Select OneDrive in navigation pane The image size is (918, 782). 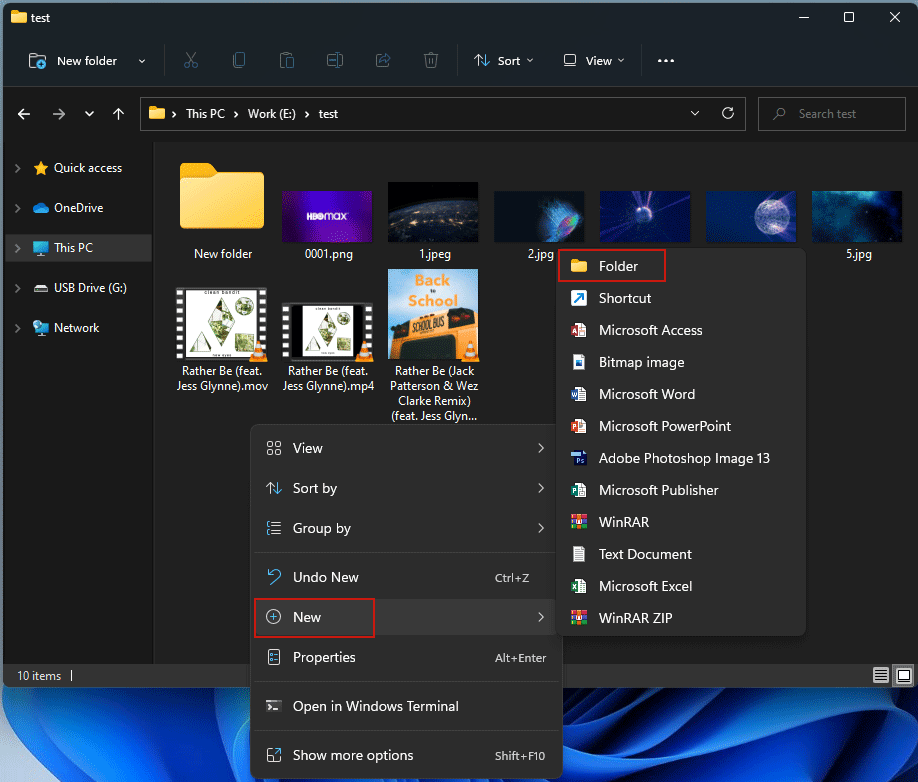point(78,208)
